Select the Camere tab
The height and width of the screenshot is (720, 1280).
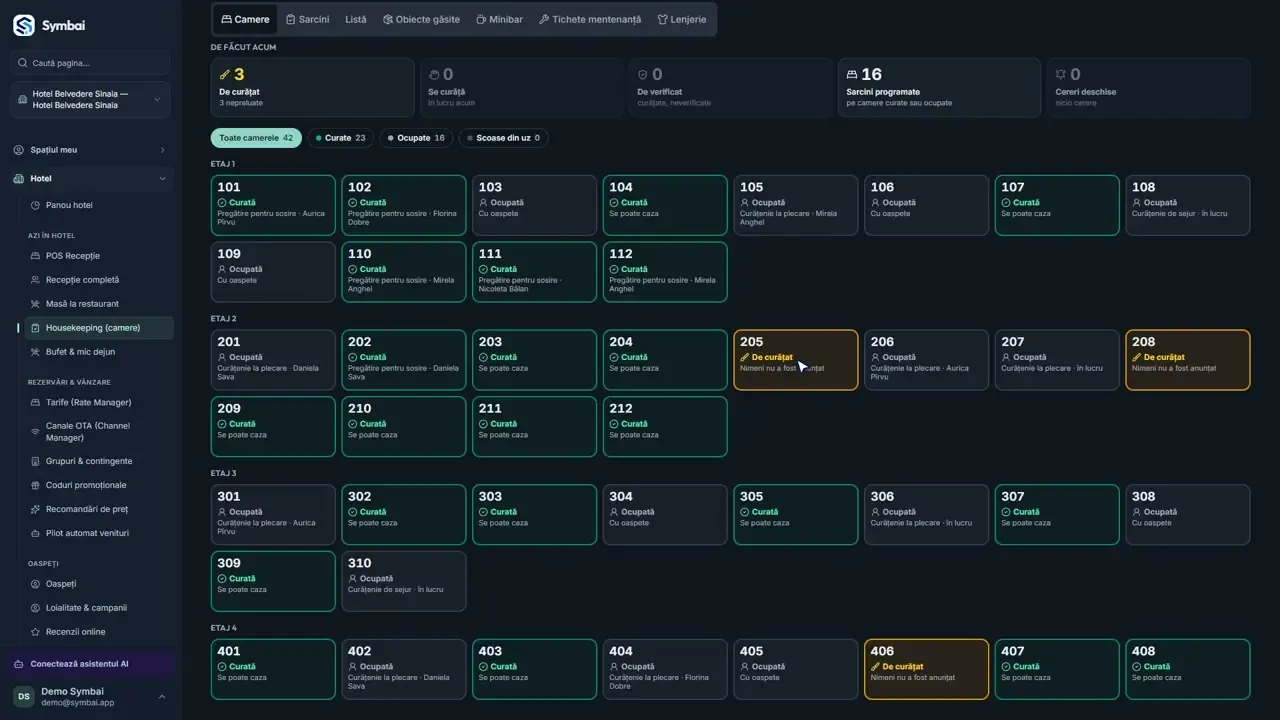coord(245,19)
